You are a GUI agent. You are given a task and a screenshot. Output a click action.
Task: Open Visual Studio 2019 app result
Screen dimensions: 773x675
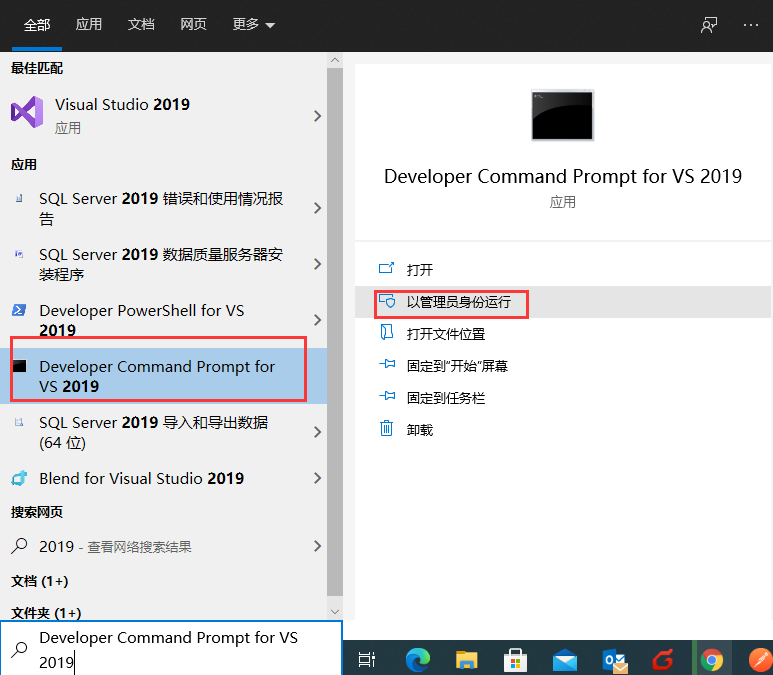click(163, 116)
